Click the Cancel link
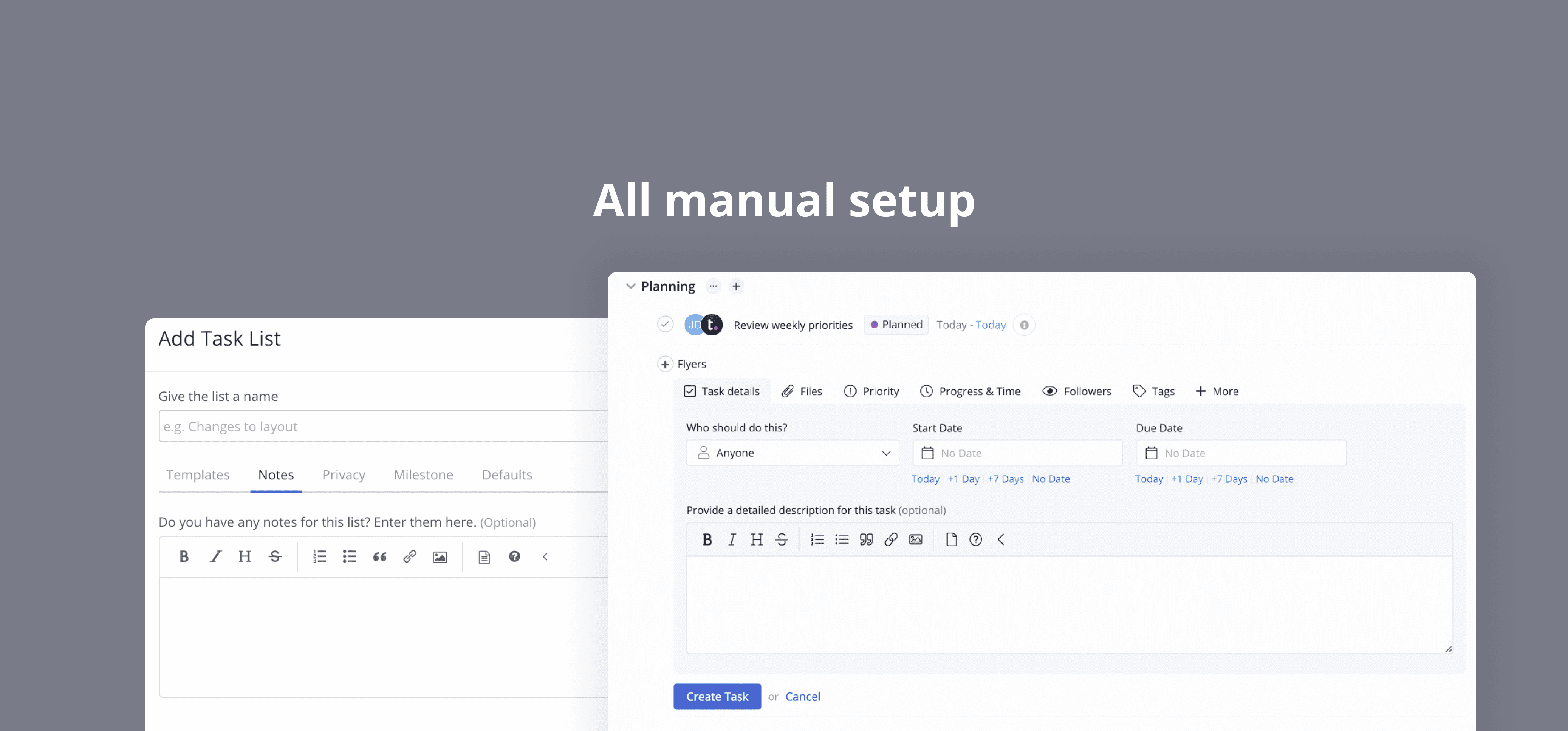 click(x=802, y=696)
